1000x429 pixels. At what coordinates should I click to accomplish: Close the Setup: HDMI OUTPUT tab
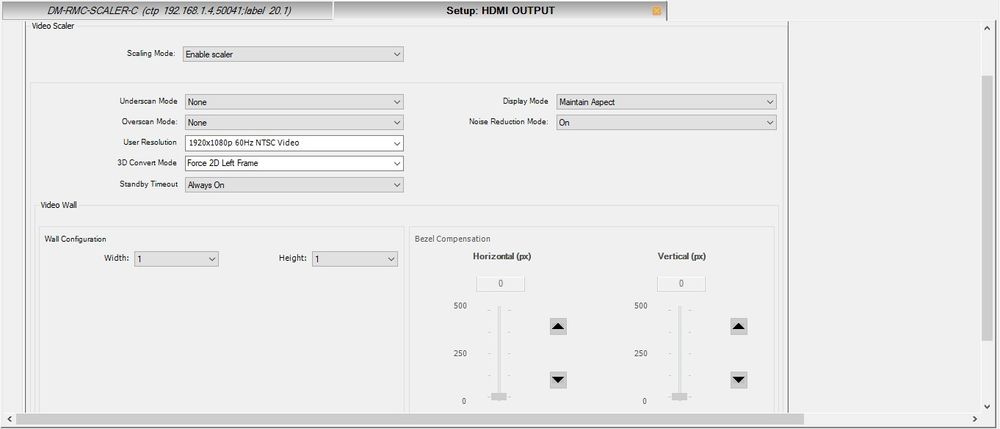[657, 11]
